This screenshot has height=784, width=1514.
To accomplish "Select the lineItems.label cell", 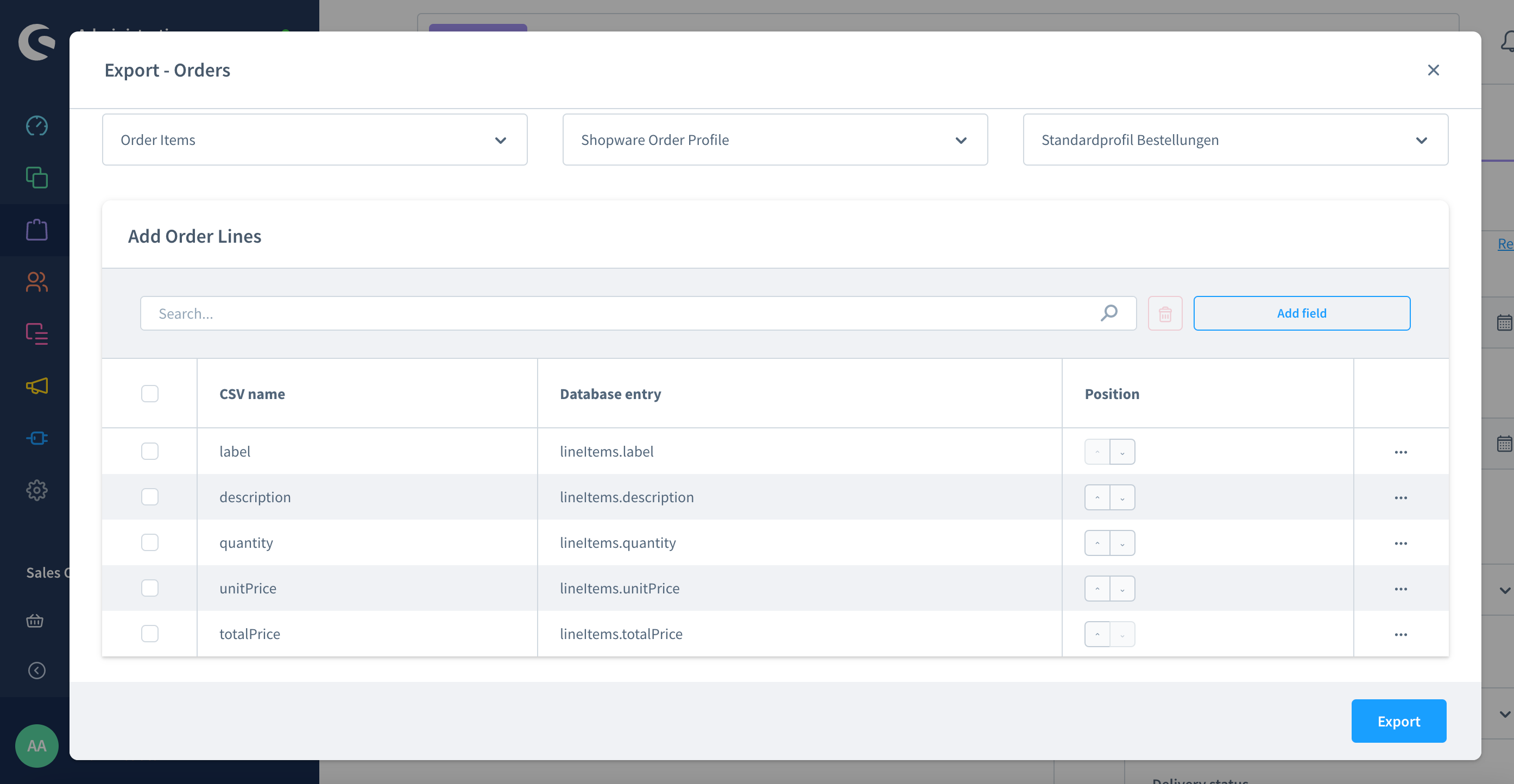I will [799, 451].
